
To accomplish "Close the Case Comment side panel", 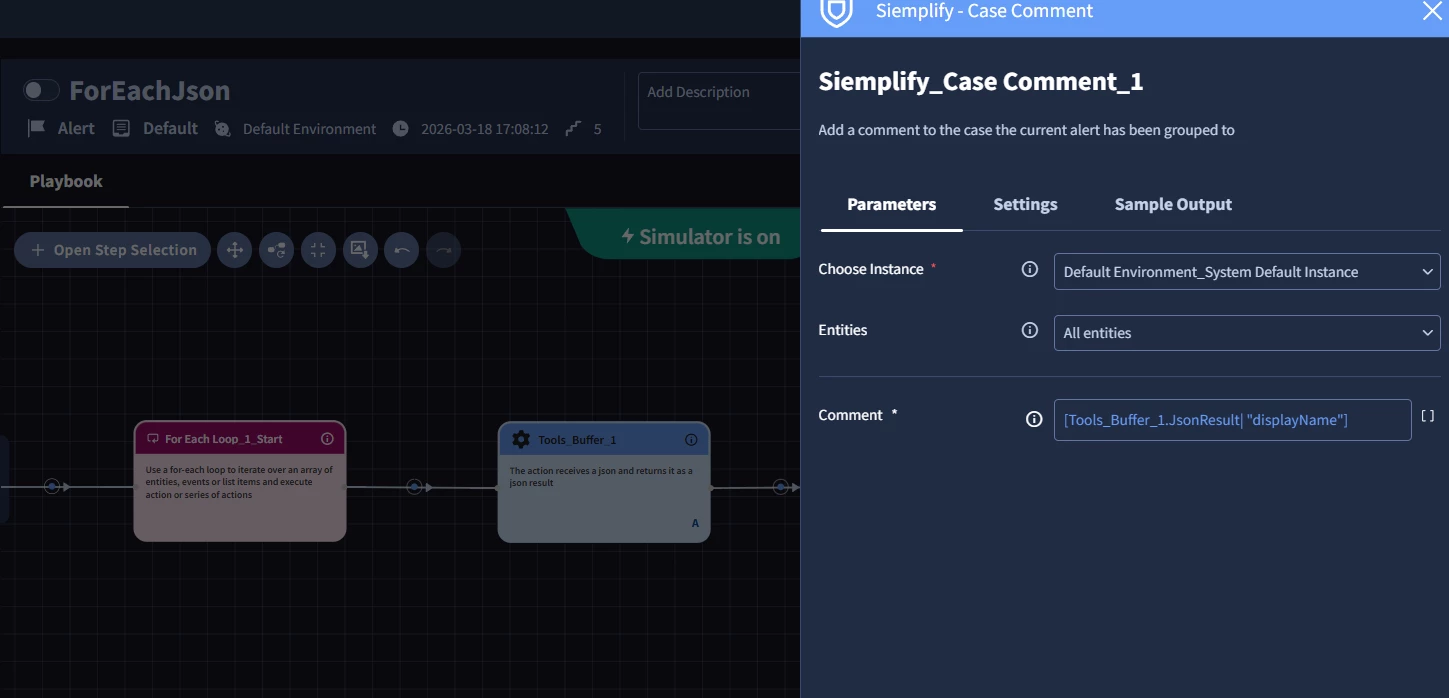I will 1432,11.
